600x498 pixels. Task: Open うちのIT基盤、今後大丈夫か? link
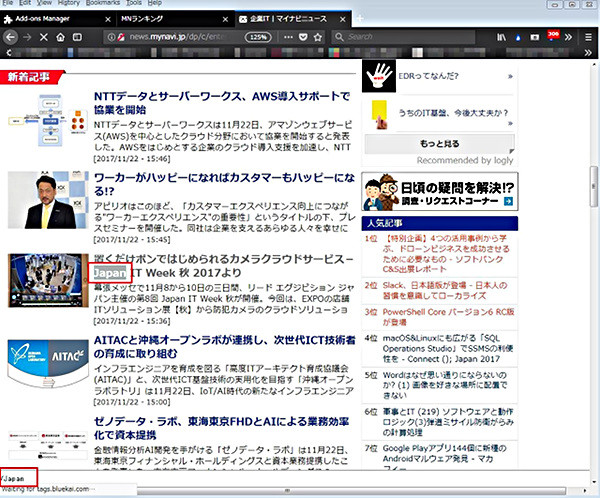click(x=453, y=113)
